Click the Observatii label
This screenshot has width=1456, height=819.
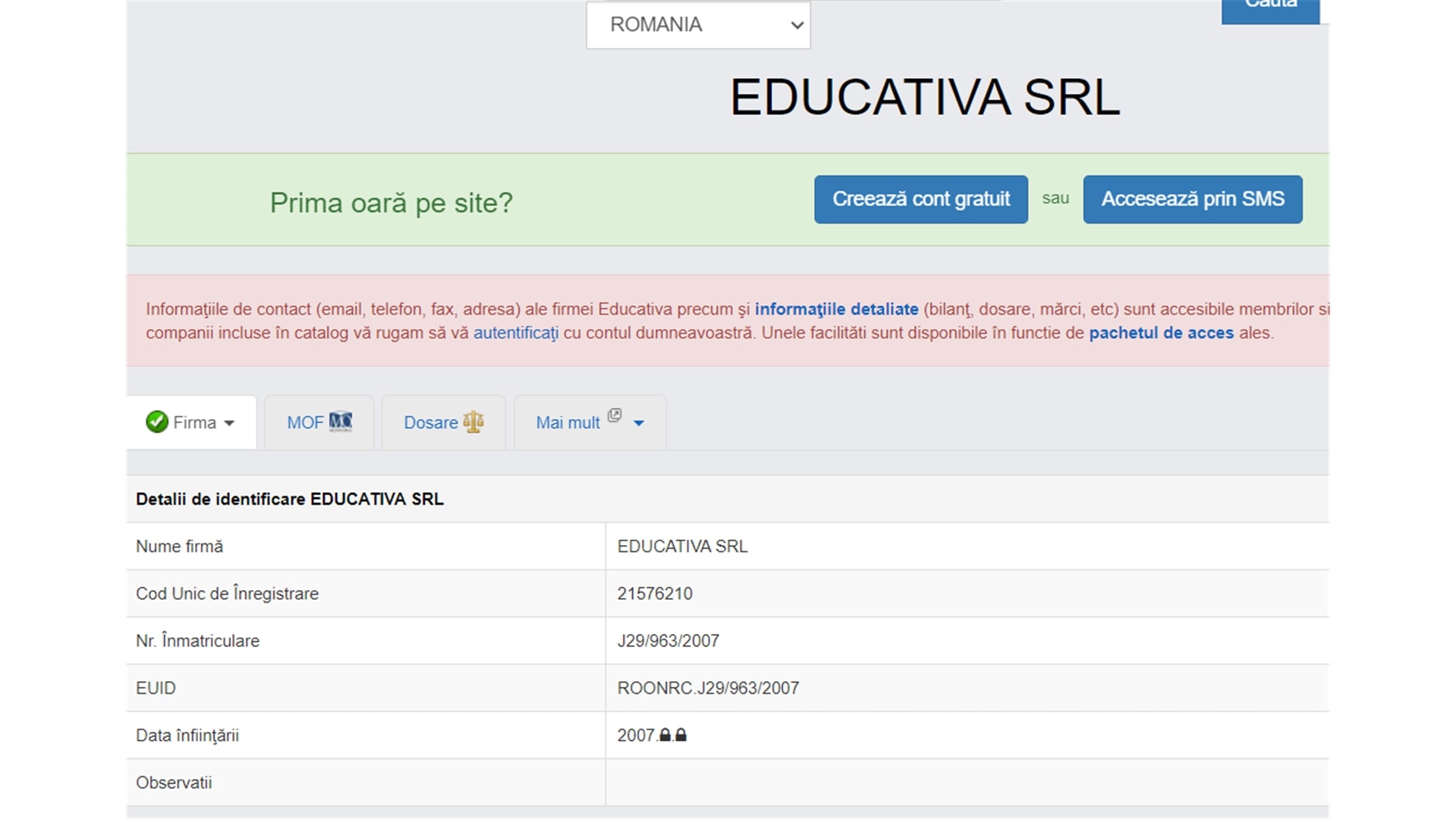(x=174, y=783)
